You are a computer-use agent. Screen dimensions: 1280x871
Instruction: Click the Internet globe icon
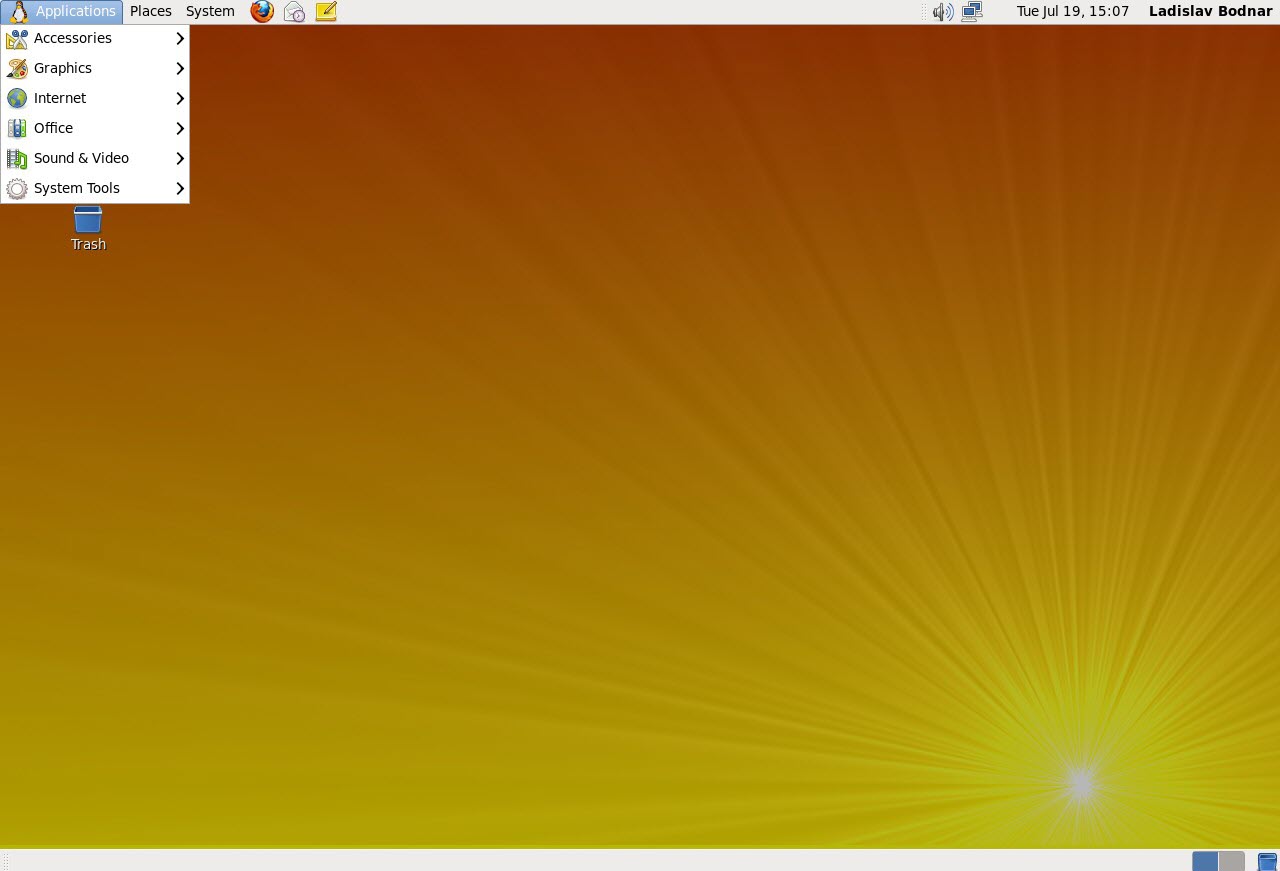click(17, 99)
